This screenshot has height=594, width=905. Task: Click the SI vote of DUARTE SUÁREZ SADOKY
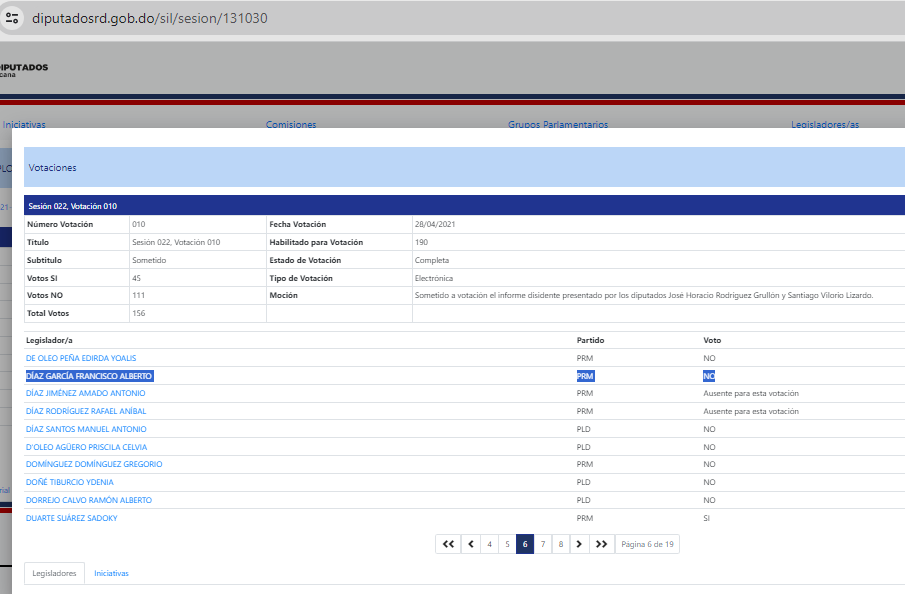click(x=706, y=518)
